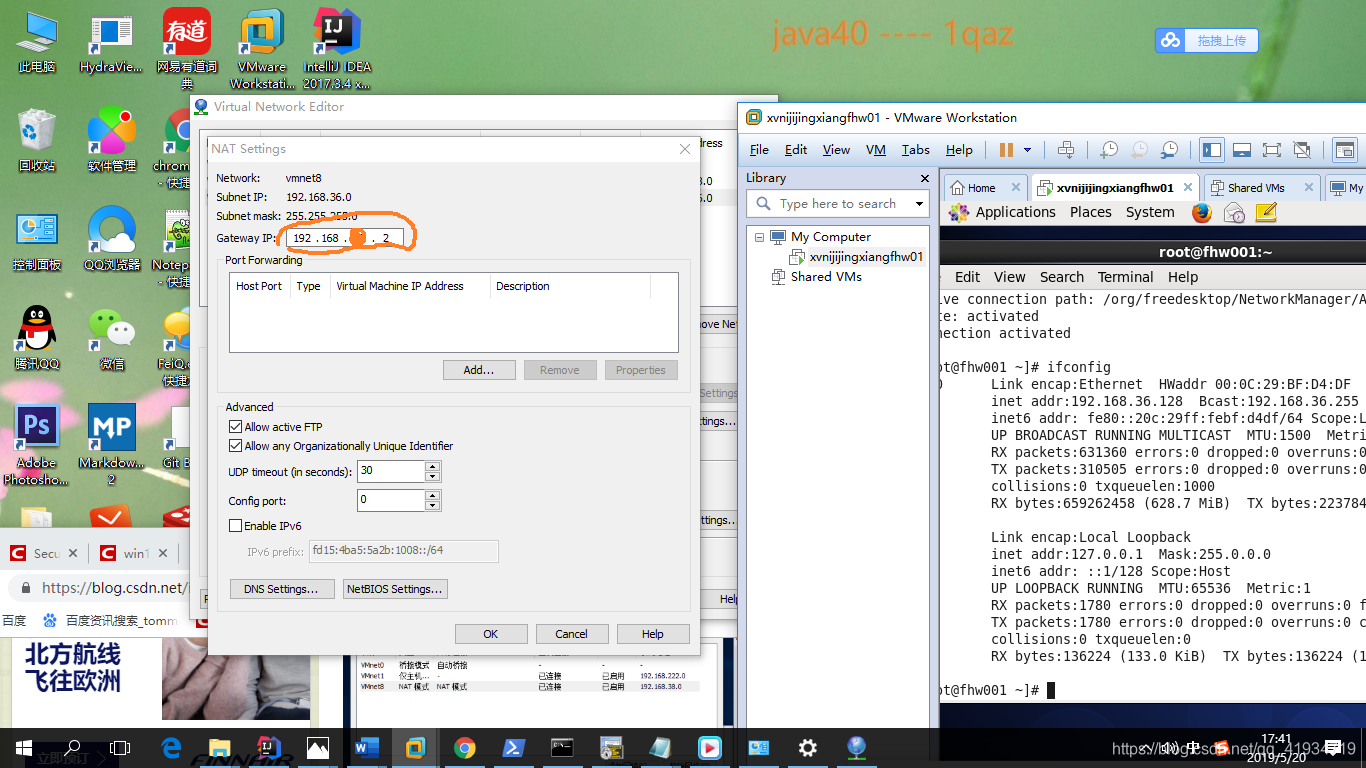The height and width of the screenshot is (768, 1366).
Task: Take a snapshot with the clock-plus icon
Action: tap(1109, 150)
